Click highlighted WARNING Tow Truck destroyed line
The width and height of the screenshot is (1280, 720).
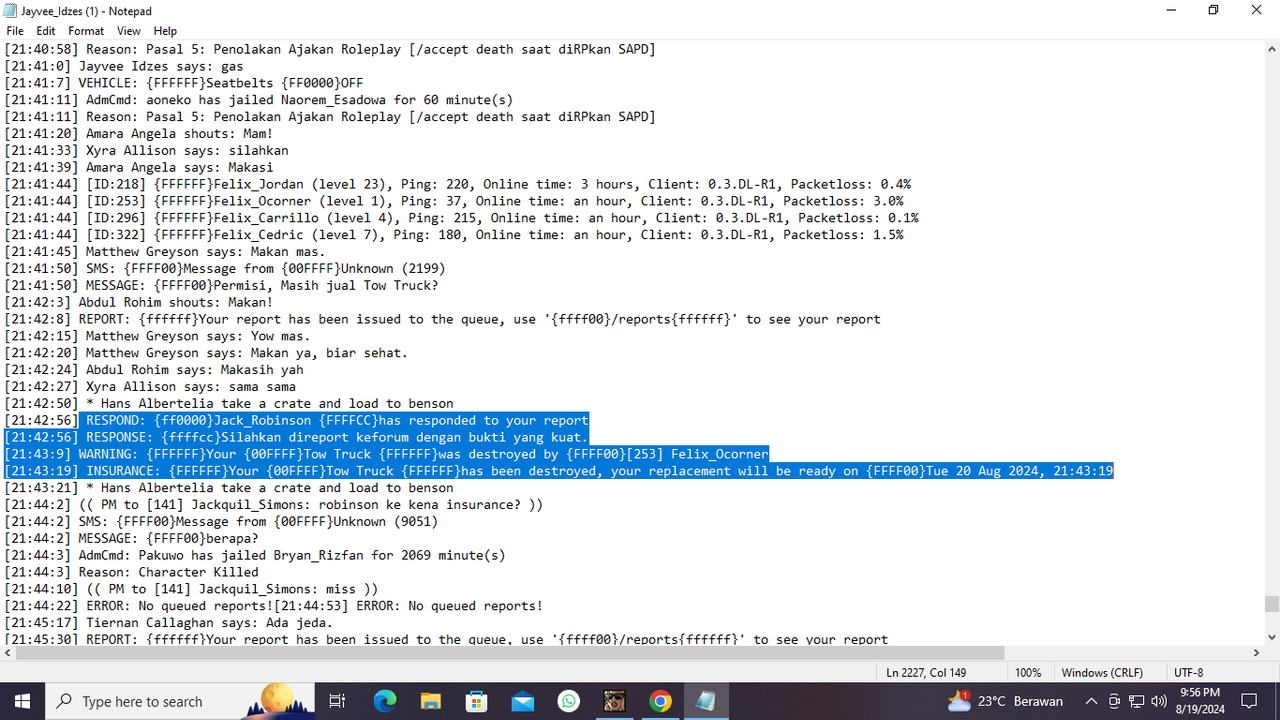(387, 454)
